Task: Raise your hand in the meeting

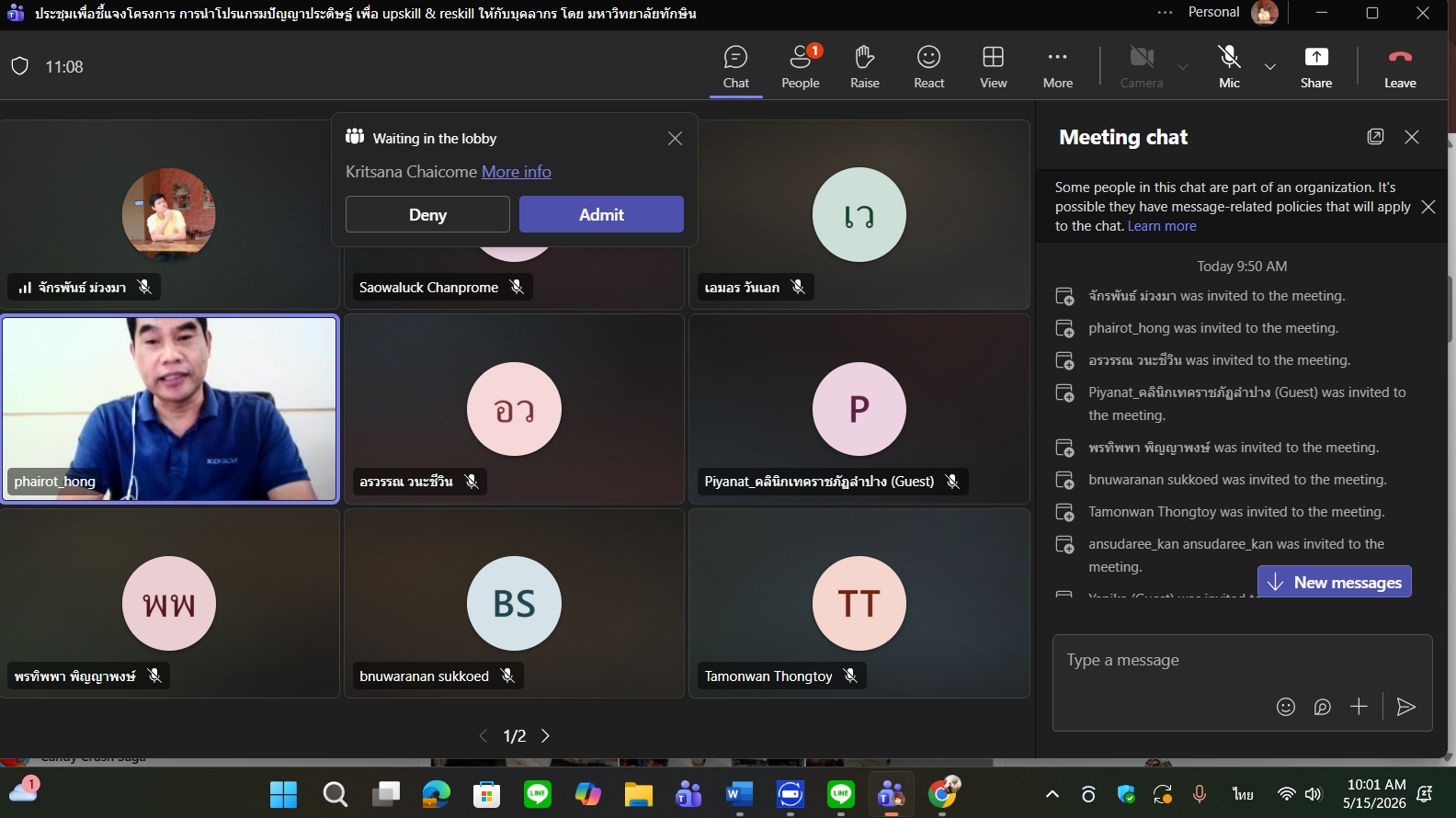Action: pos(864,67)
